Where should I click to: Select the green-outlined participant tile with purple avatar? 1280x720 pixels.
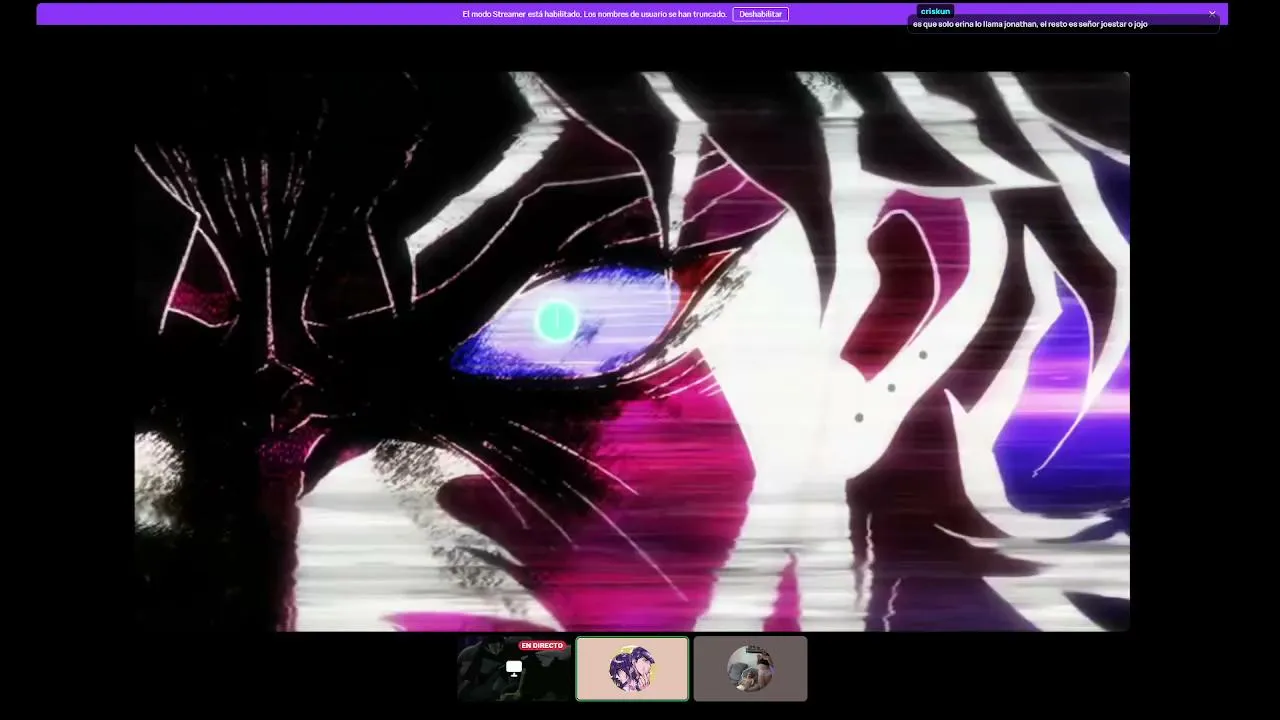[632, 669]
